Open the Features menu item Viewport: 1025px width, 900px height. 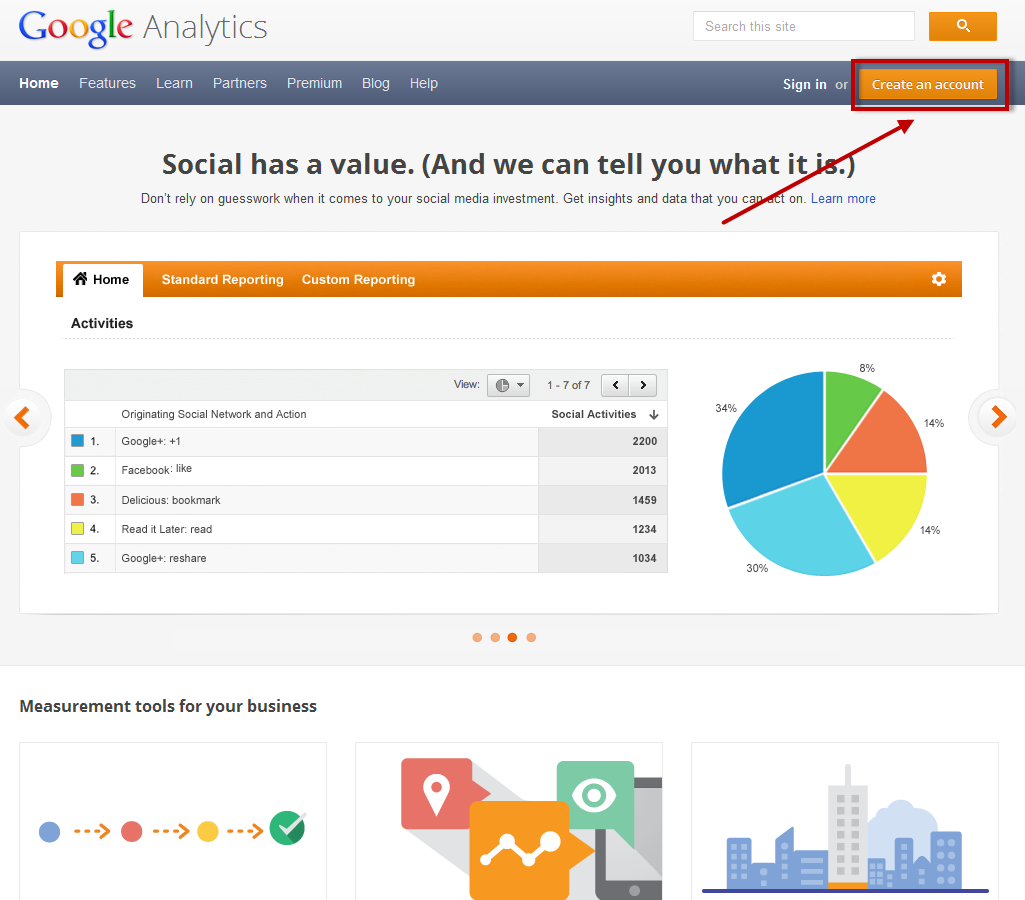[107, 83]
